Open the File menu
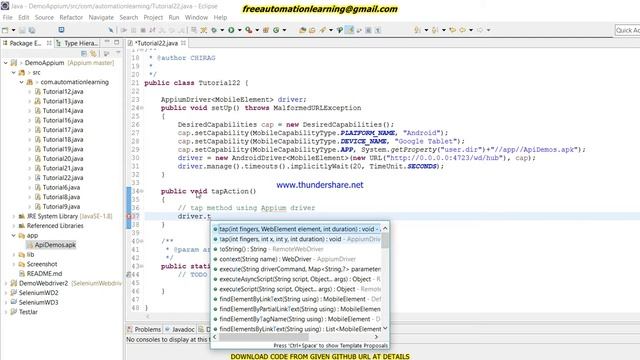 pos(7,18)
